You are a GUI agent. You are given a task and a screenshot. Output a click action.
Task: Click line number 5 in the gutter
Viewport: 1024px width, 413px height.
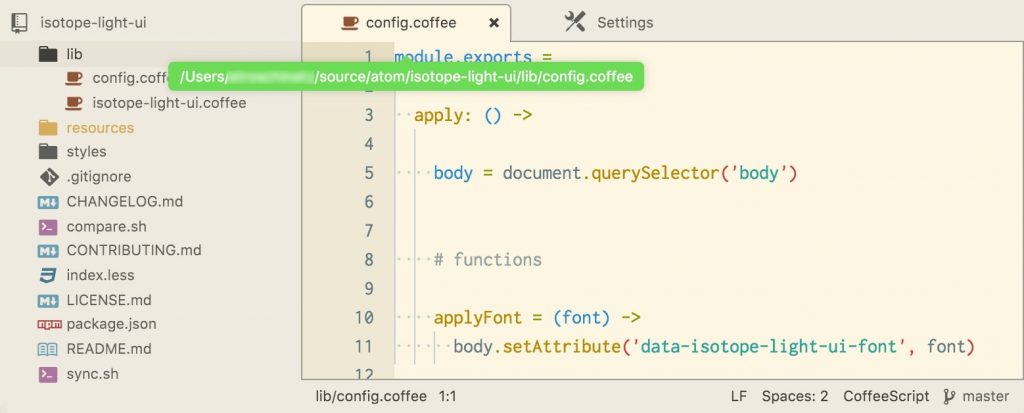click(368, 173)
